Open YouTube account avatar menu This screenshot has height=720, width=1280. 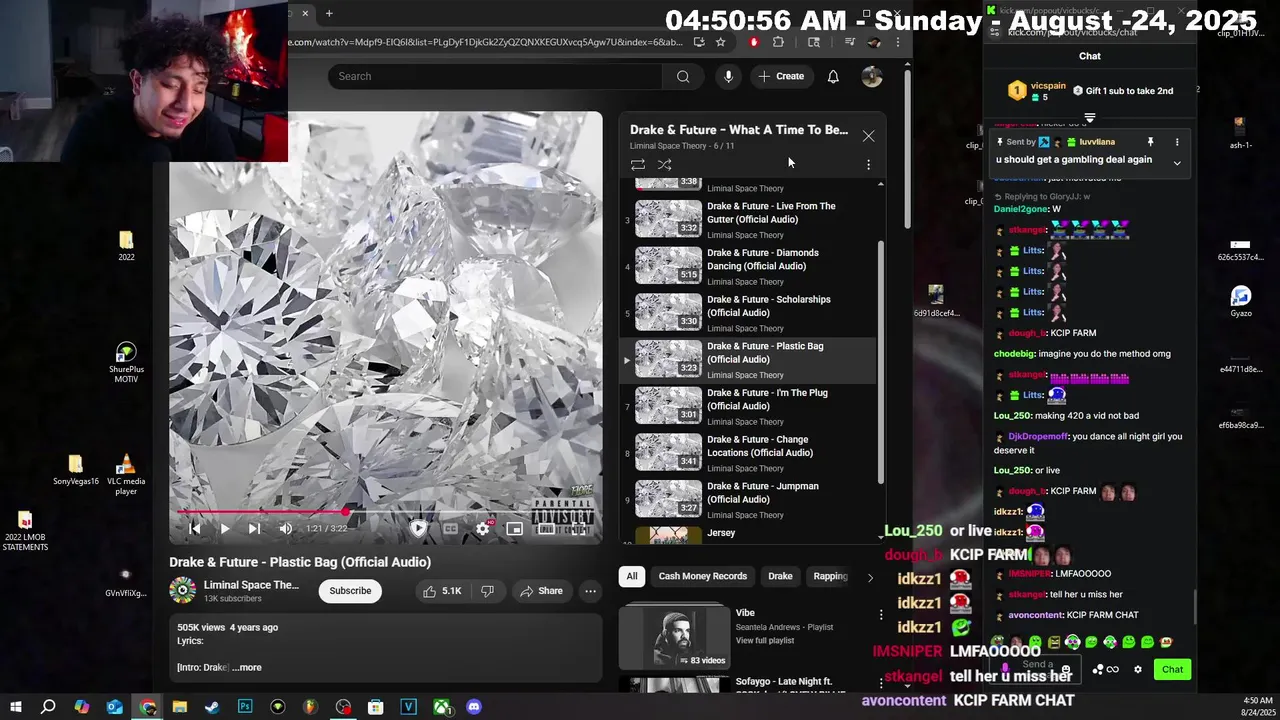pos(872,76)
